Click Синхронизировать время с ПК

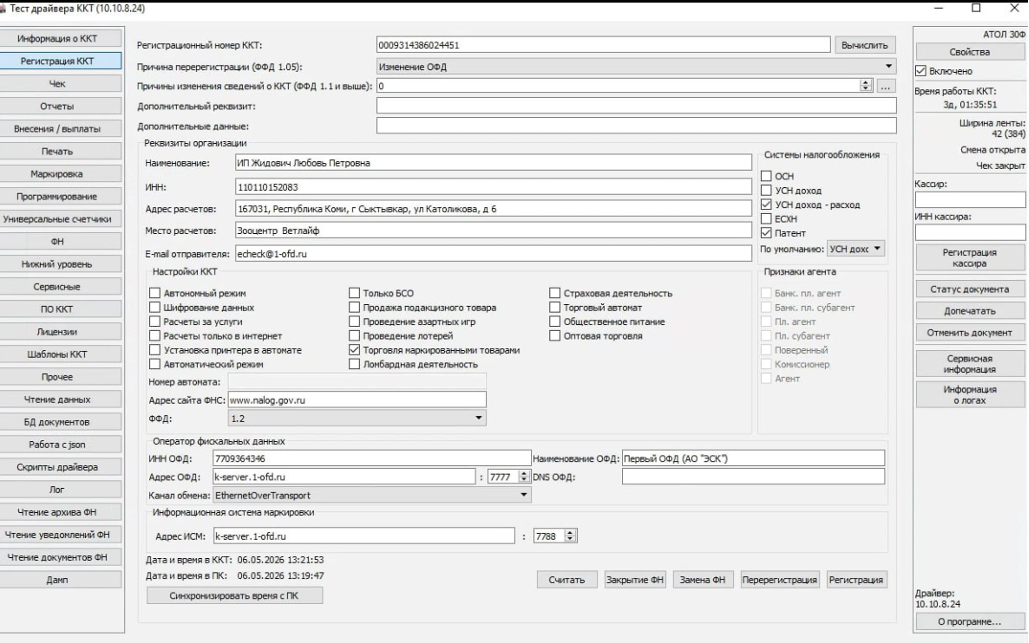tap(234, 596)
